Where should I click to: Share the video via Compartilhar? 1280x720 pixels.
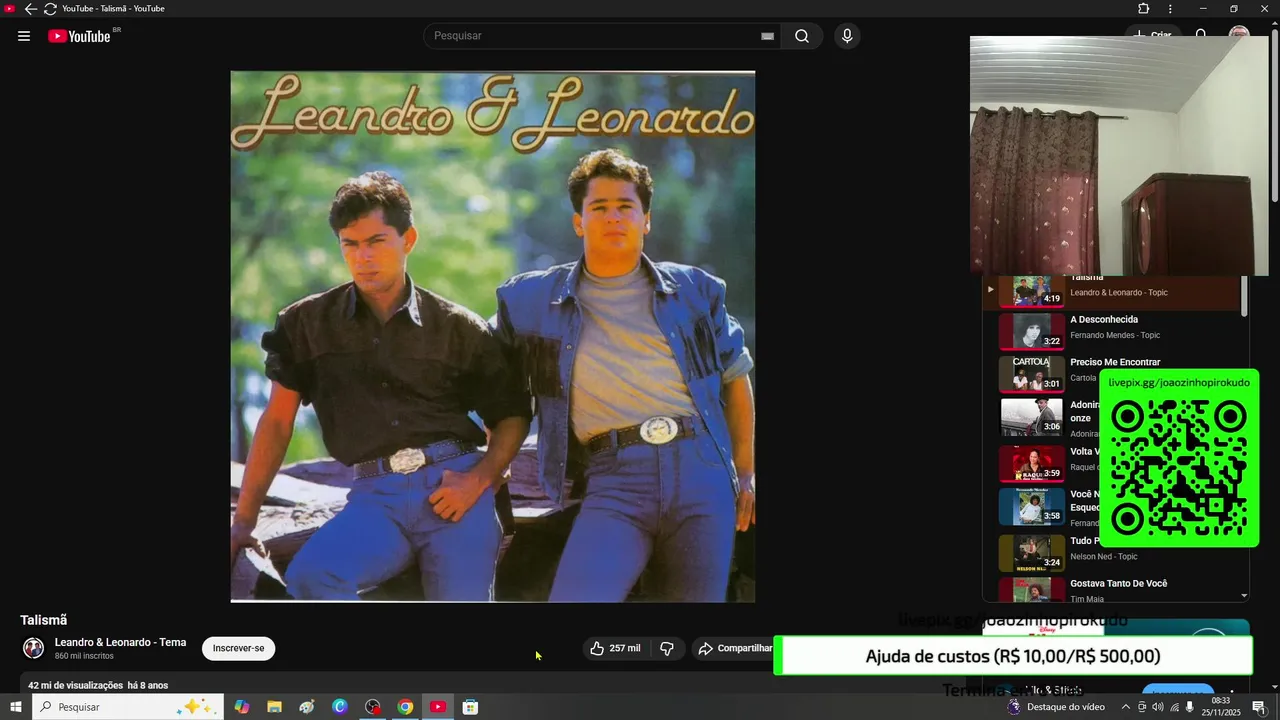[x=735, y=648]
